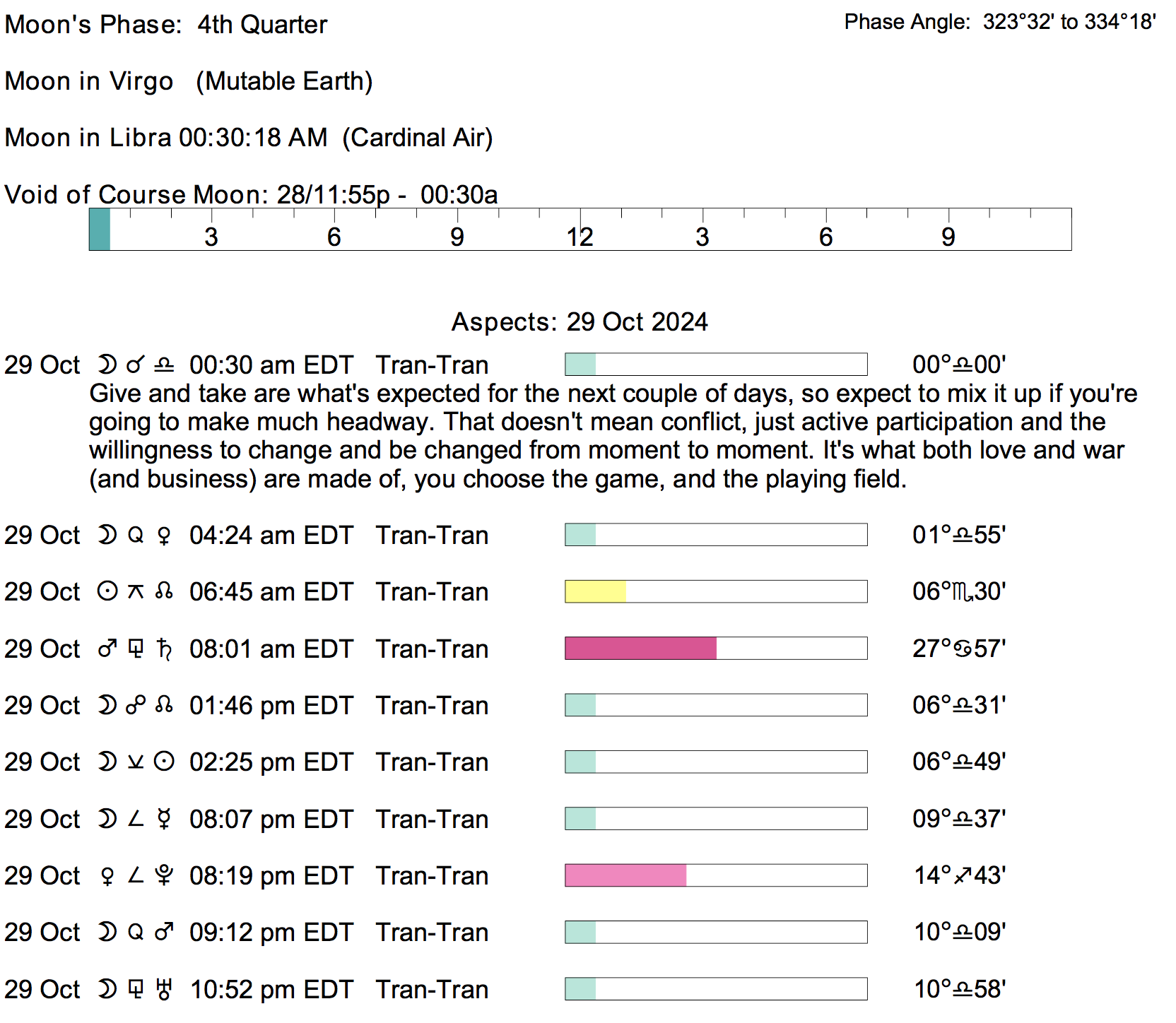
Task: Click the Venus glyph in the 04:24 am row
Action: (x=164, y=536)
